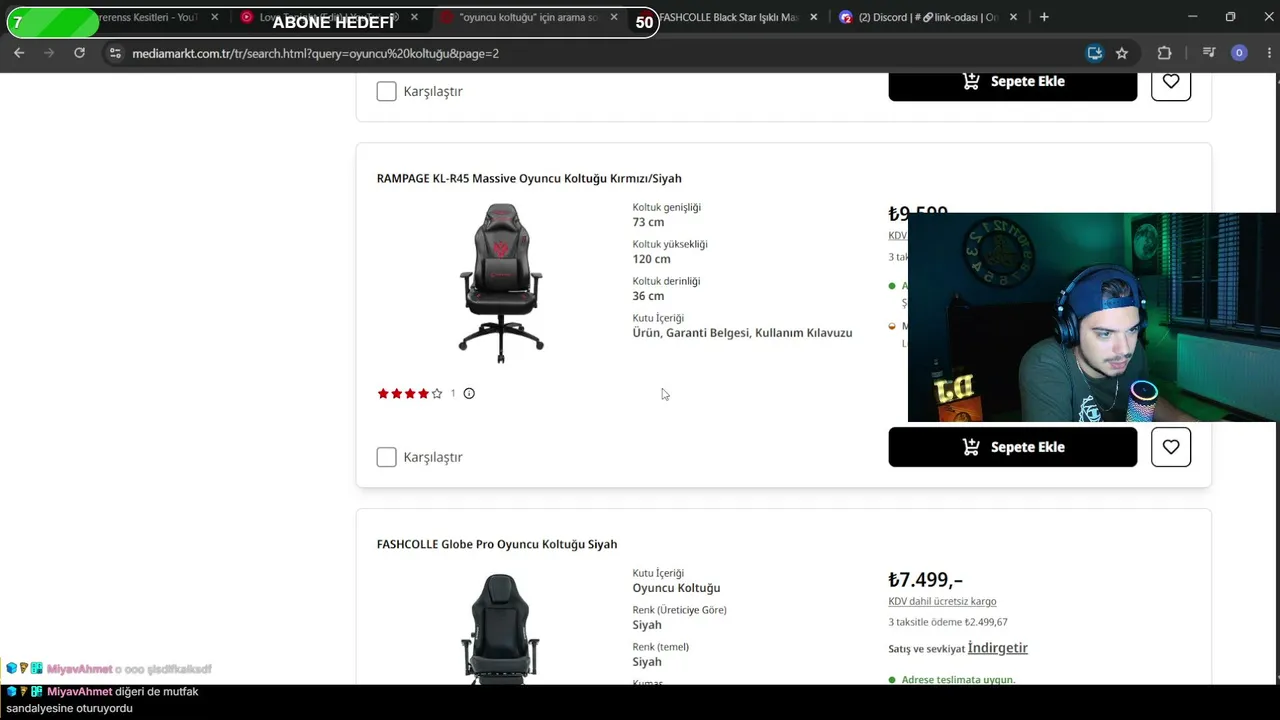The height and width of the screenshot is (720, 1280).
Task: Click the install app icon in address bar
Action: point(1095,53)
